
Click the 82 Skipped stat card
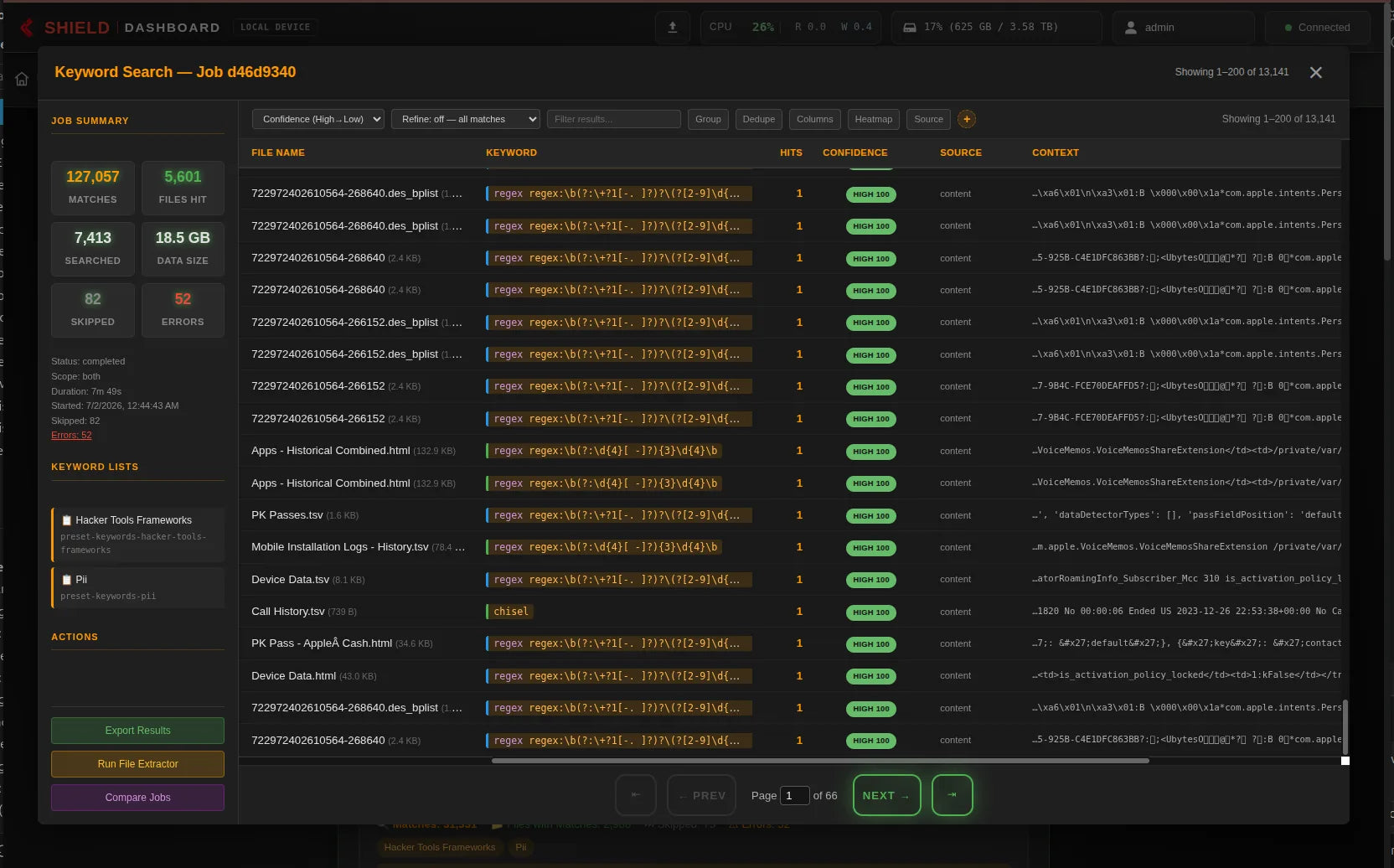pos(92,310)
